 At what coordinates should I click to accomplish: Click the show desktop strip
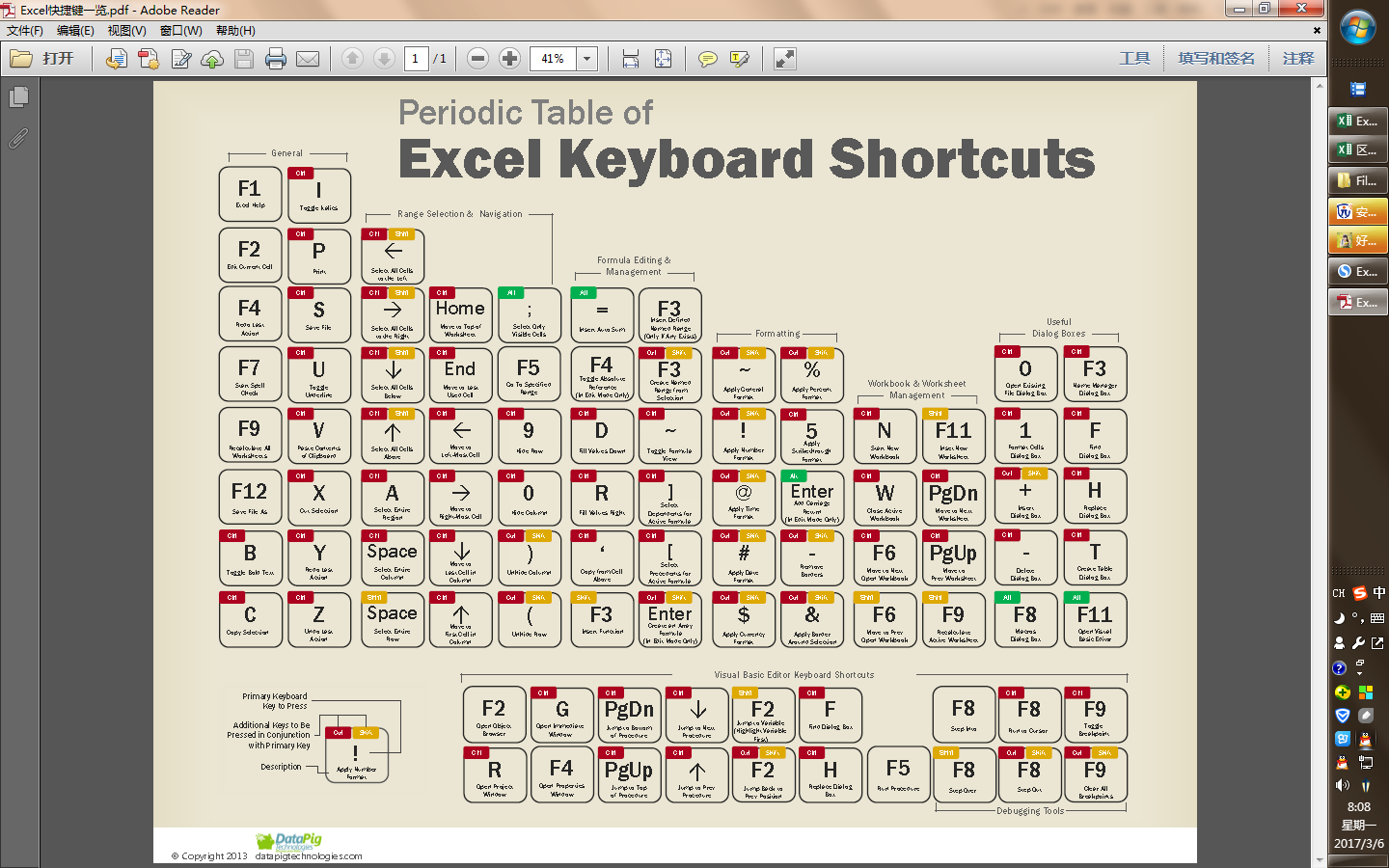pos(1358,861)
